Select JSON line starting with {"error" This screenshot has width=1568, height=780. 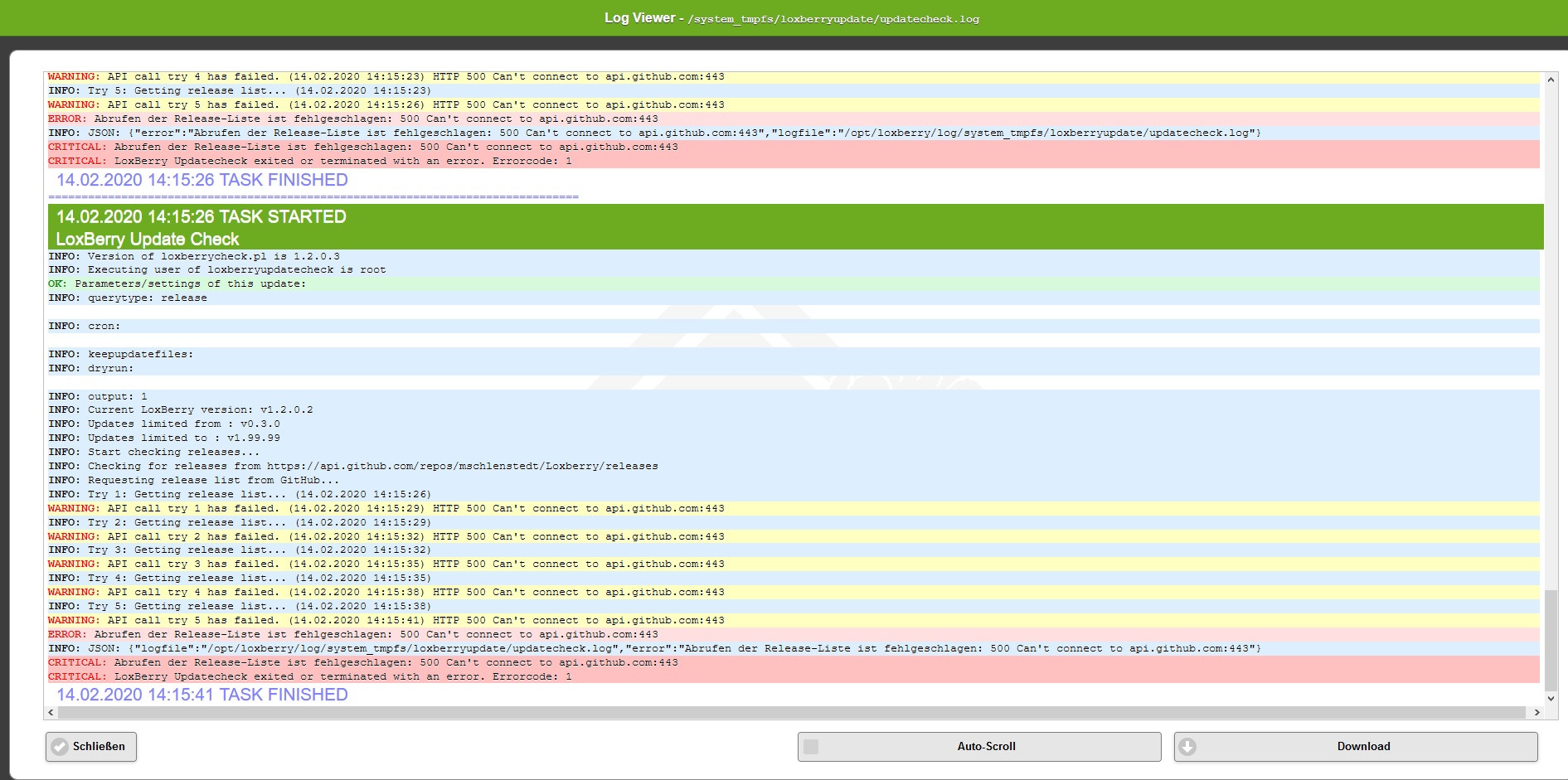click(794, 133)
